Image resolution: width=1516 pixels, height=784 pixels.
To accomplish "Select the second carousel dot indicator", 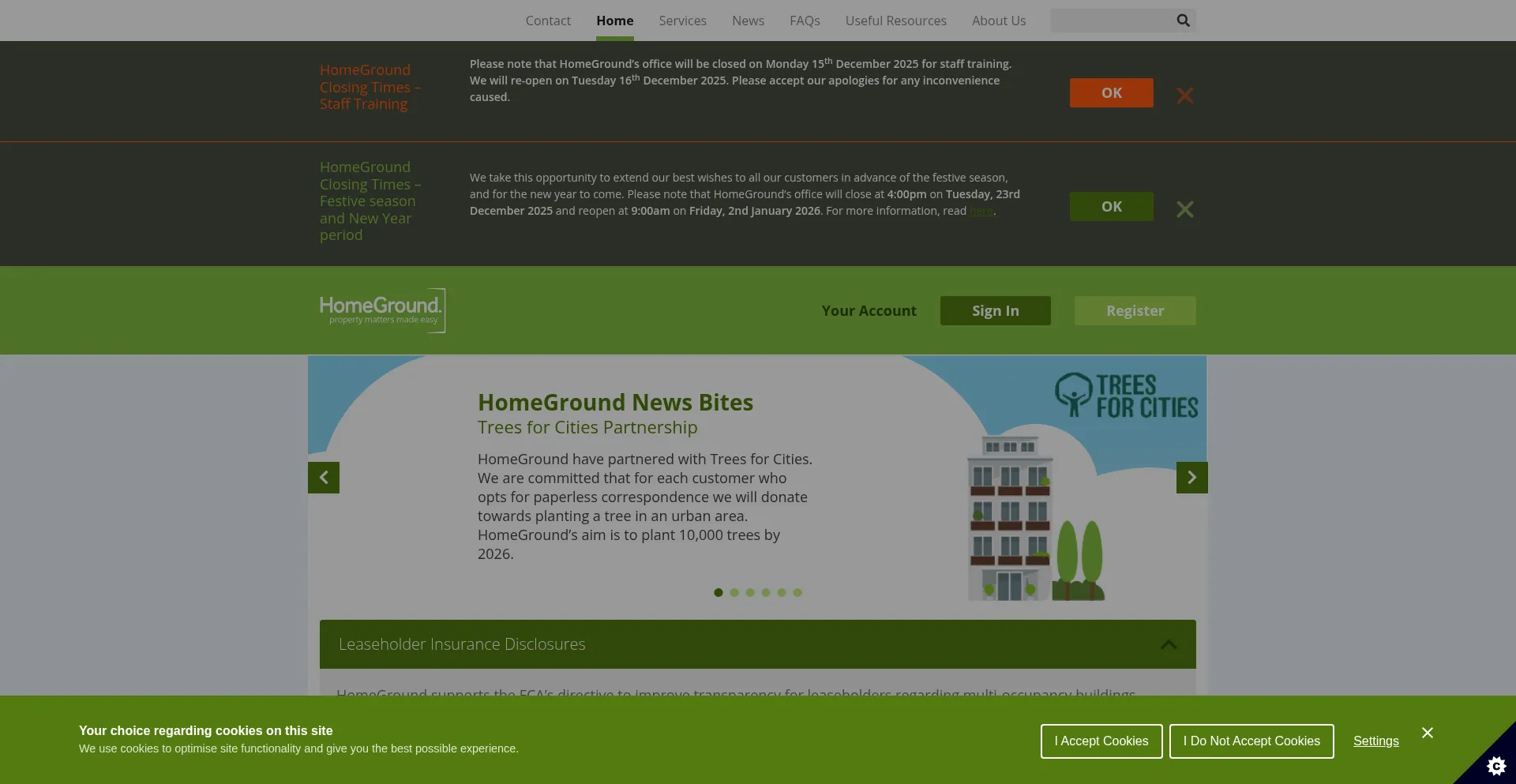I will click(x=734, y=592).
